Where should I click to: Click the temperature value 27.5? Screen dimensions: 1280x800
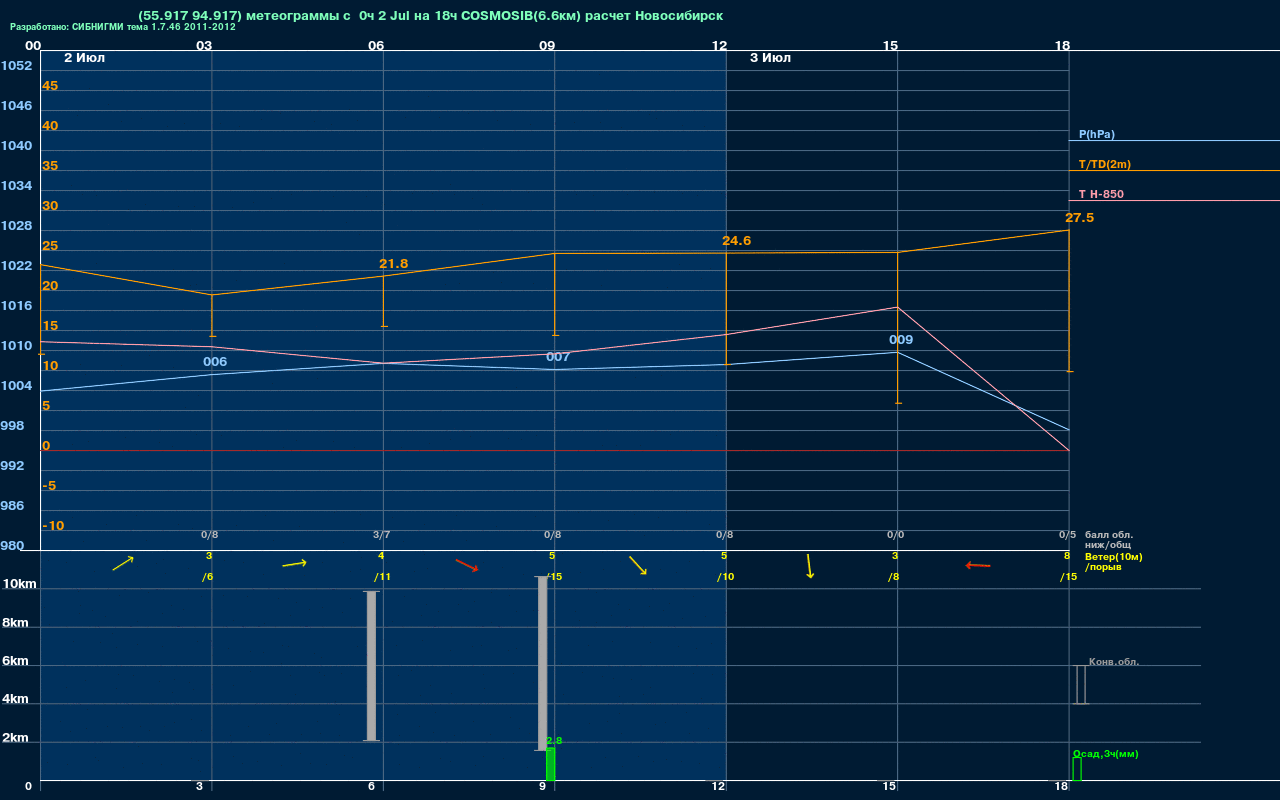(x=1079, y=218)
